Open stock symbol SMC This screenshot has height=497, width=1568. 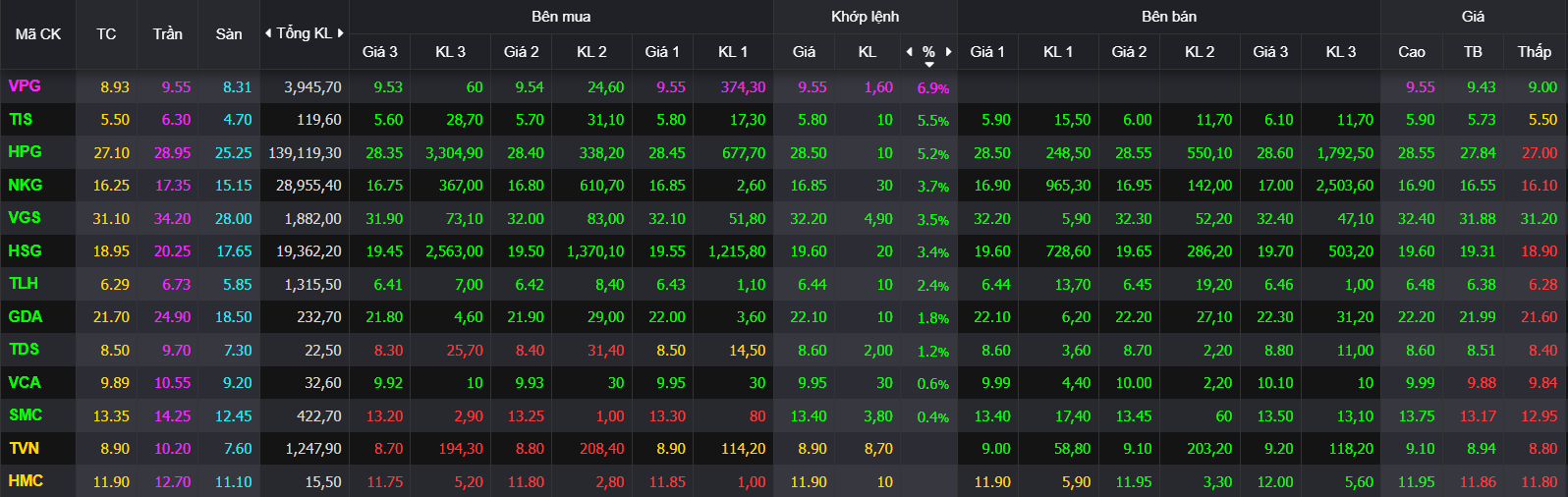(25, 415)
